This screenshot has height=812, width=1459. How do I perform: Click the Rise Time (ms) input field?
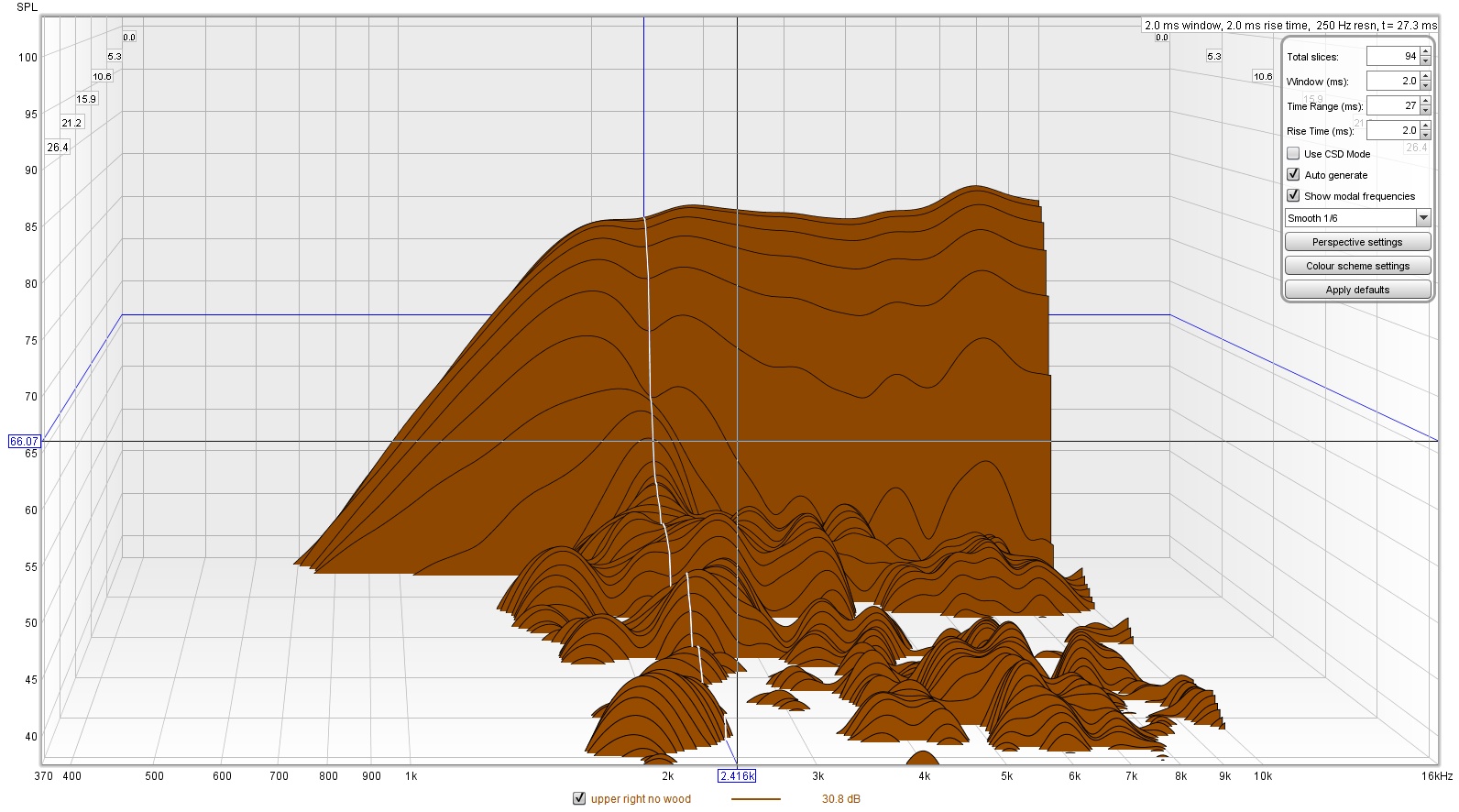tap(1393, 130)
